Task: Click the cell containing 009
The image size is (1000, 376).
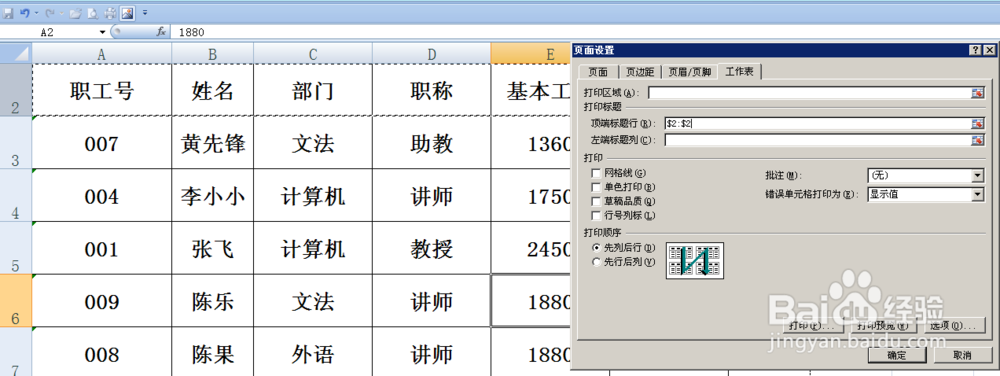Action: pyautogui.click(x=101, y=301)
